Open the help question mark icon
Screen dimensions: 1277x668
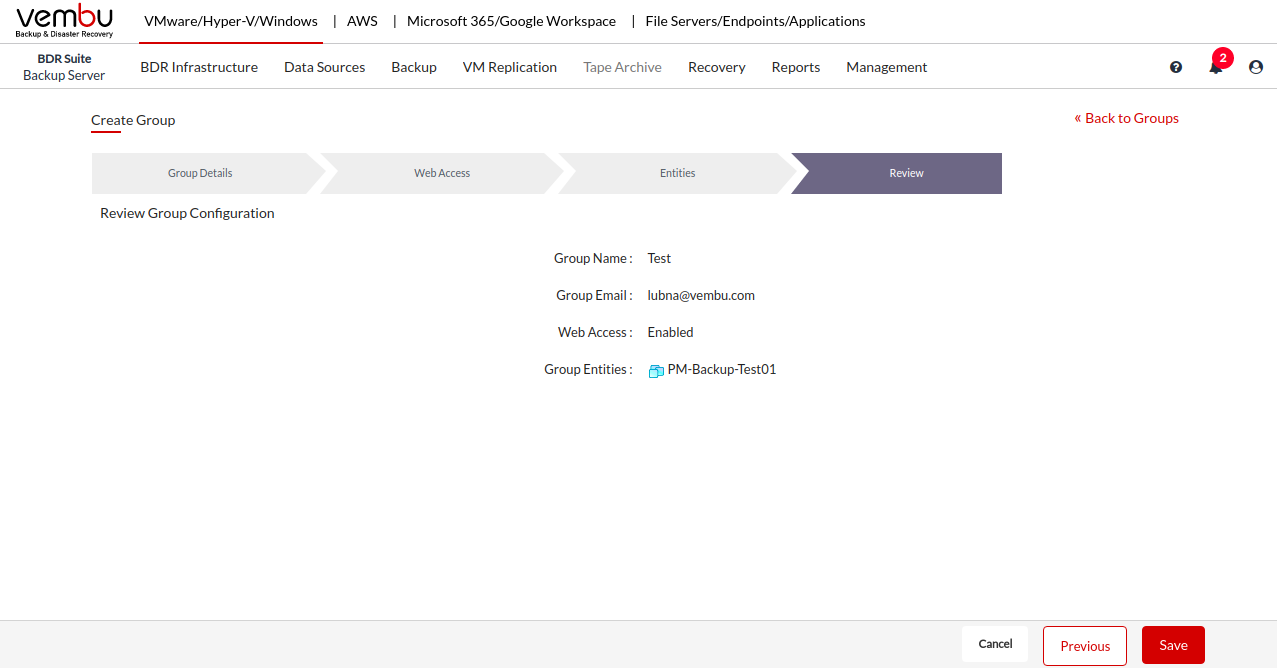(1176, 67)
